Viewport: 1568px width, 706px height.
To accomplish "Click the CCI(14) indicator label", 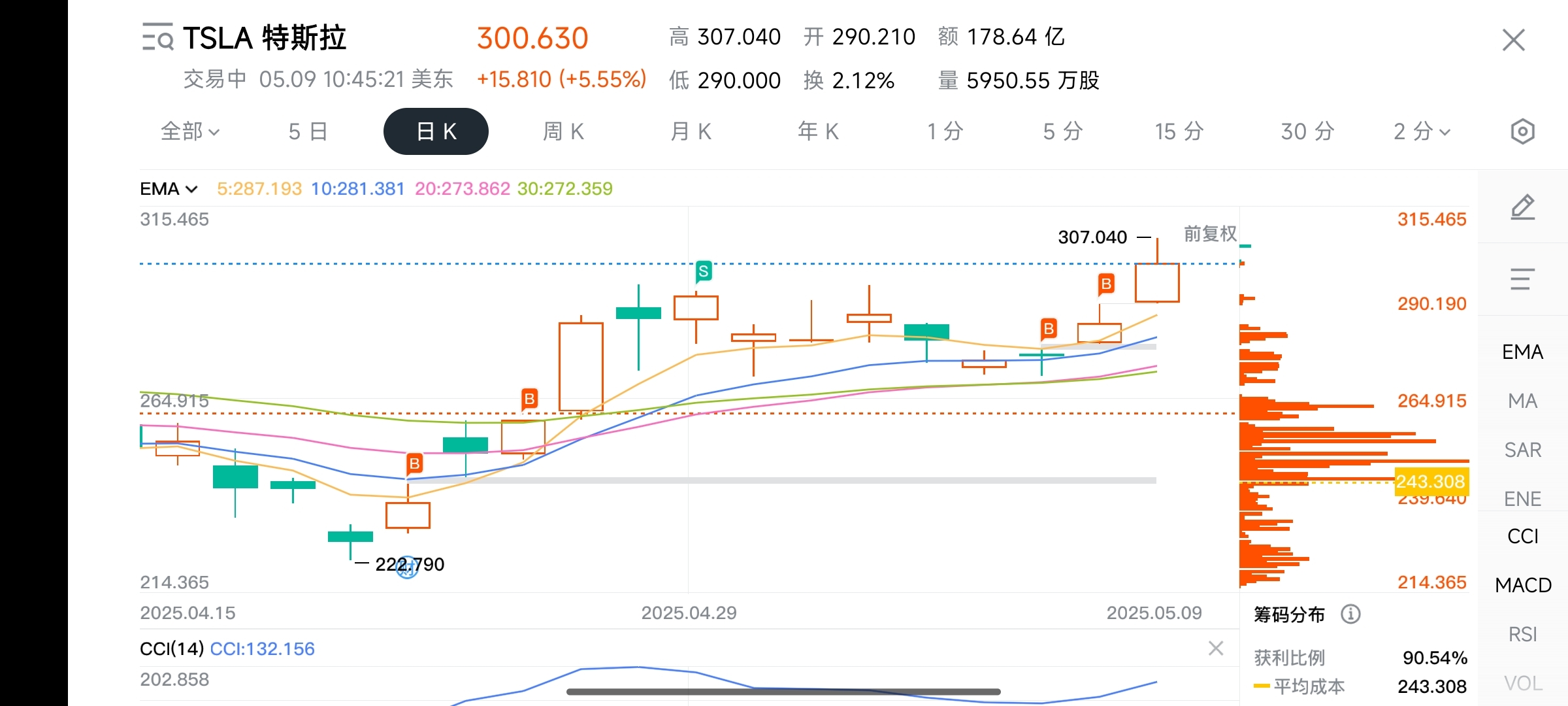I will (172, 648).
